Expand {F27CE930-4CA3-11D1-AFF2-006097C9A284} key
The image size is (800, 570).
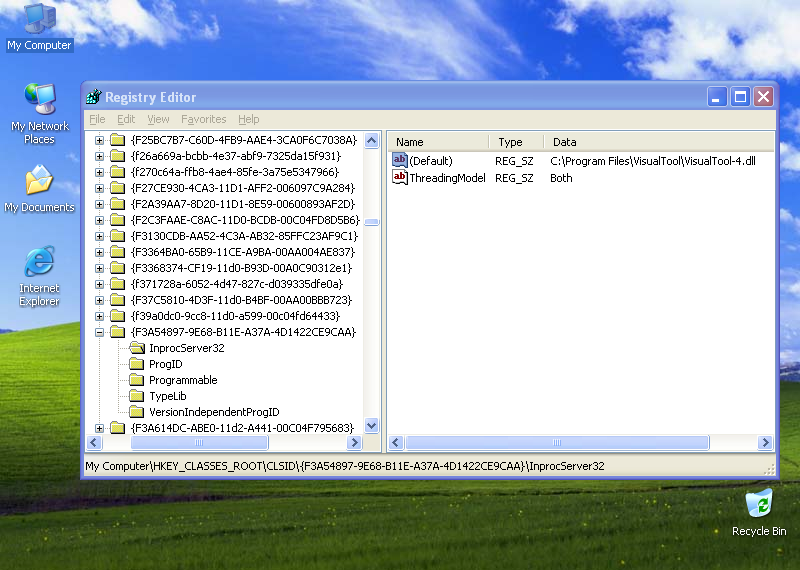point(99,188)
